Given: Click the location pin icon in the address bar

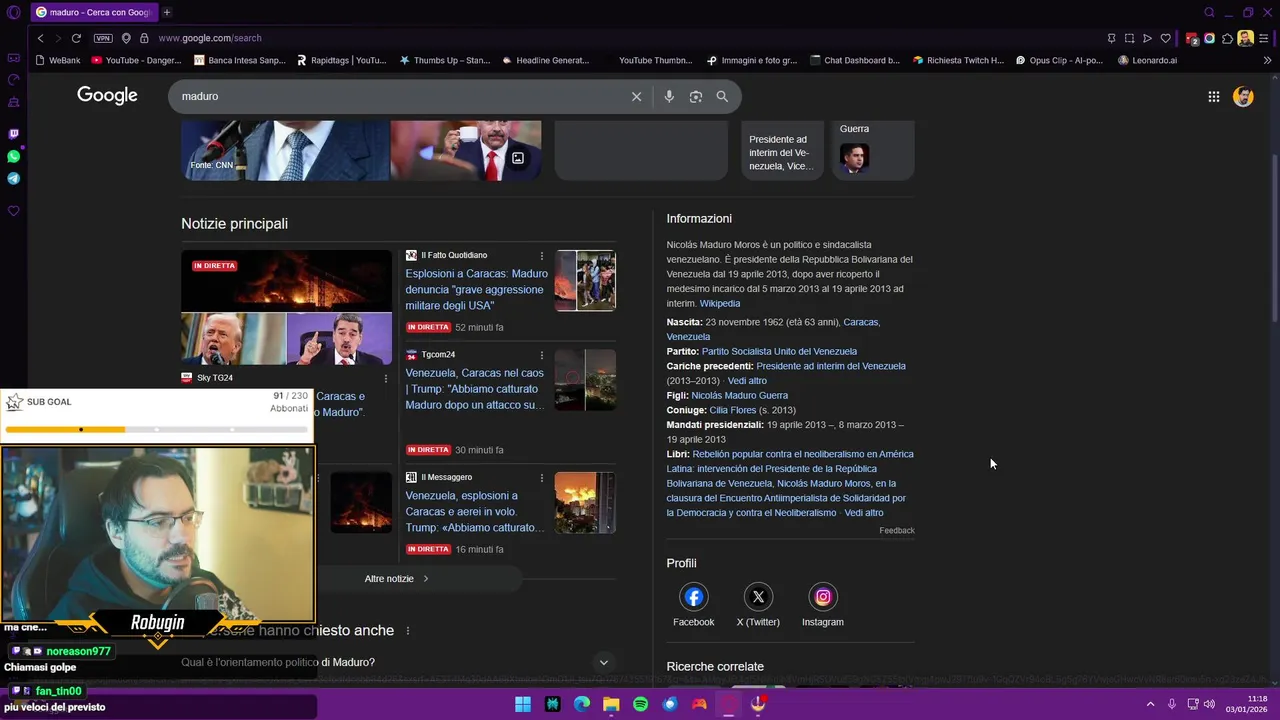Looking at the screenshot, I should click(x=126, y=38).
